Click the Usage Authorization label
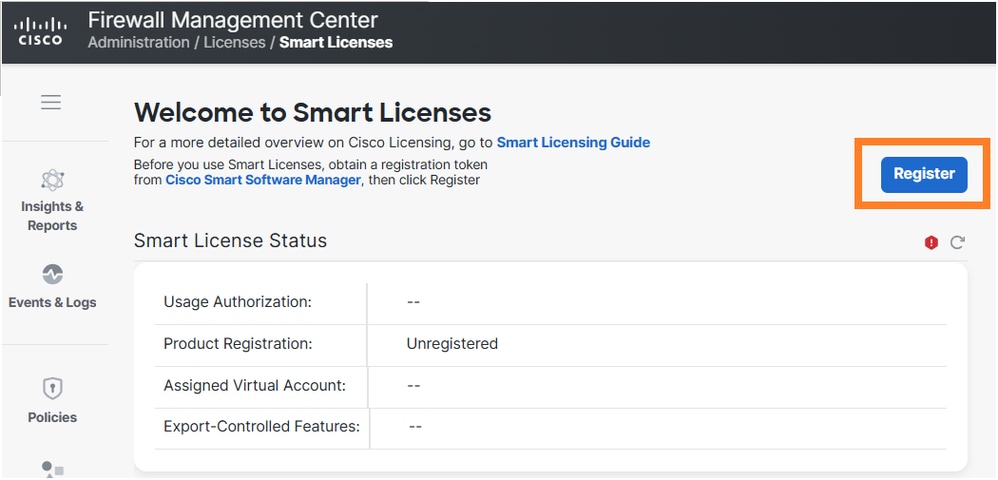 coord(237,302)
